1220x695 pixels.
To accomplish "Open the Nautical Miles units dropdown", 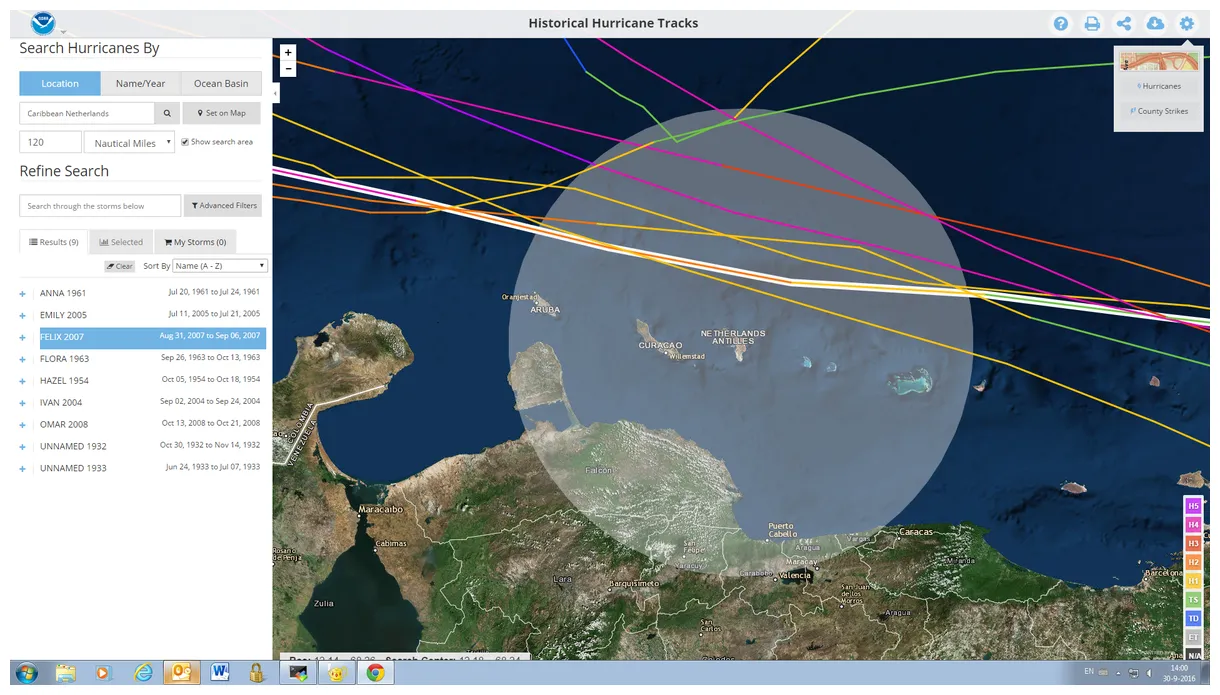I will click(x=129, y=143).
